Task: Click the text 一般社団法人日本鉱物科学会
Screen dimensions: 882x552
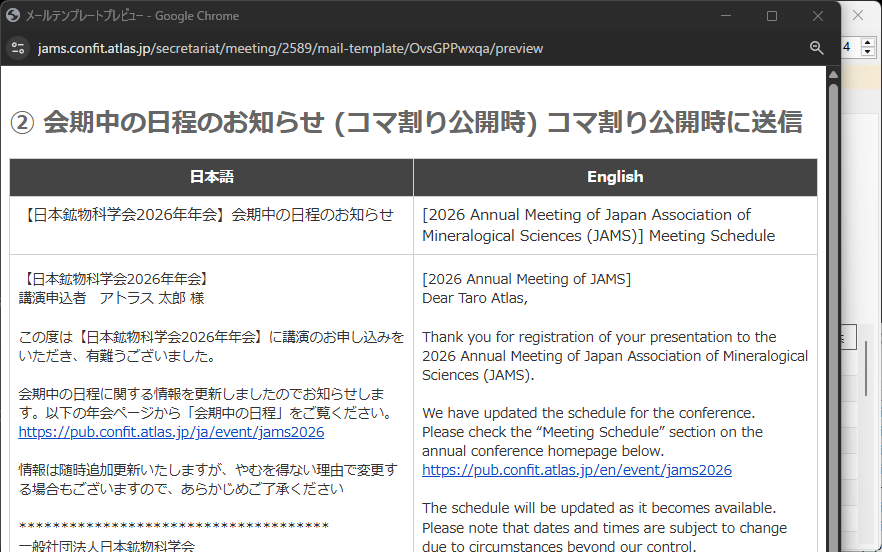Action: [107, 546]
